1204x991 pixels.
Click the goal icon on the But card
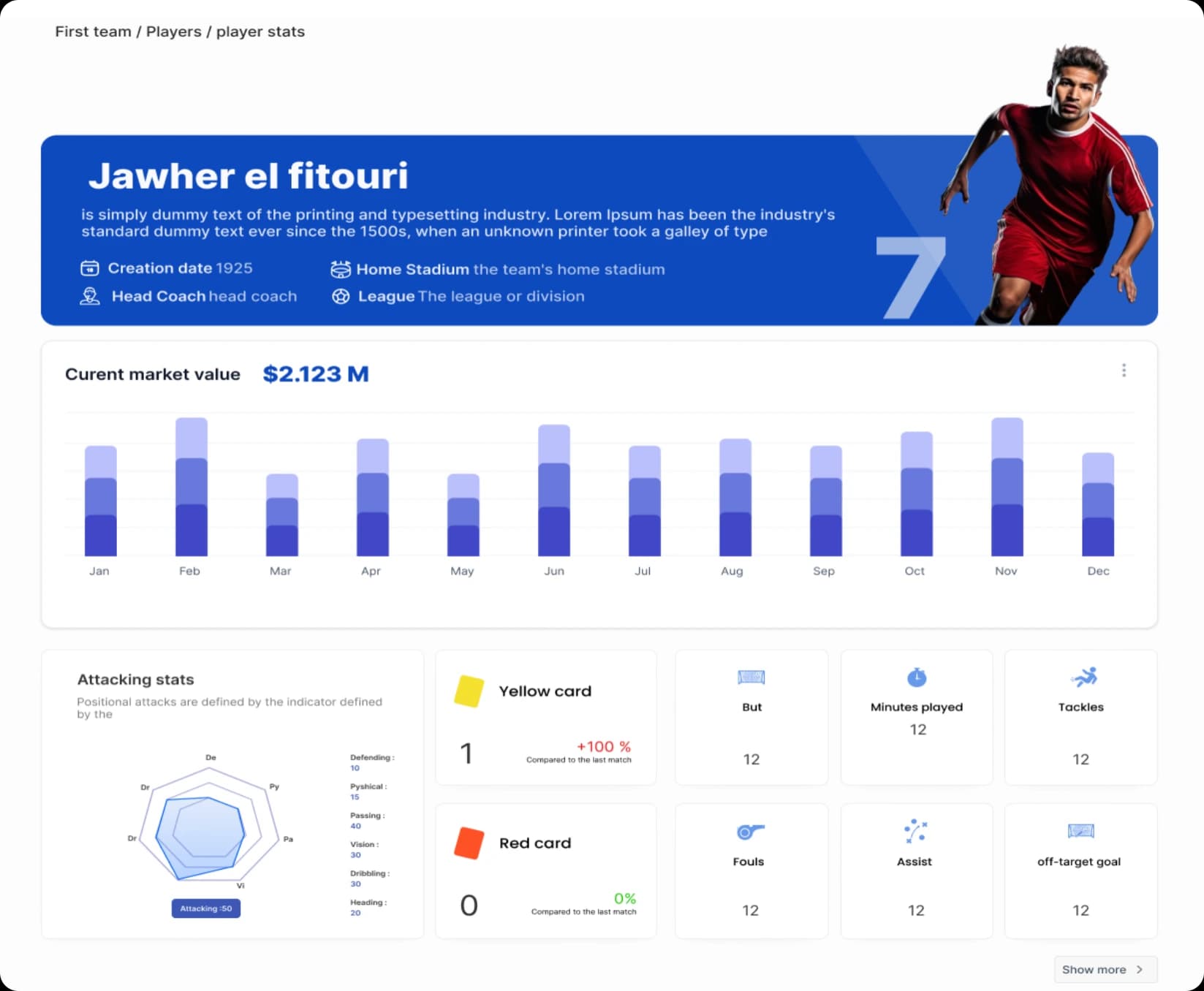(x=751, y=677)
